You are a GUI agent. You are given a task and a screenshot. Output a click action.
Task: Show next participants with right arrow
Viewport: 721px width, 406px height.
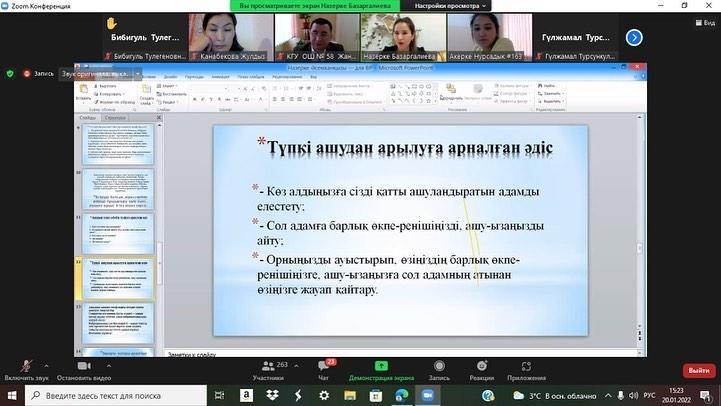click(x=633, y=37)
